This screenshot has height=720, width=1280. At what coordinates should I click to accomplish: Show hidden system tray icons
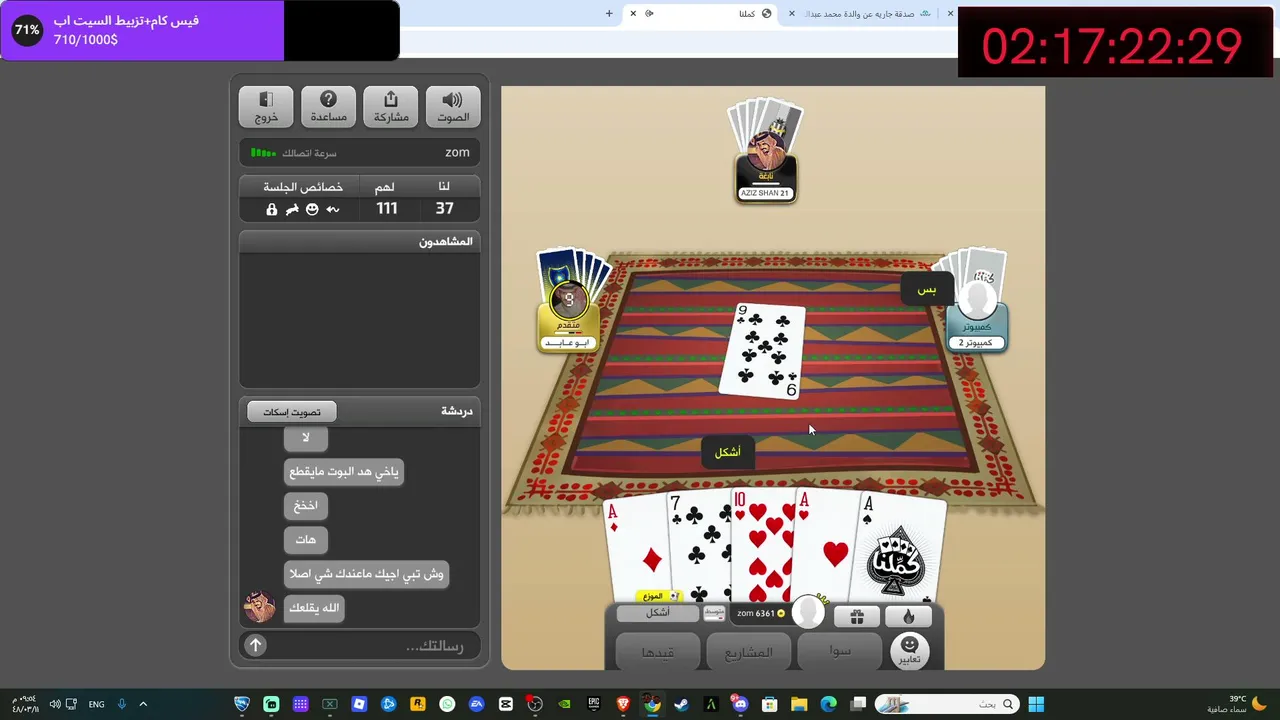click(143, 704)
